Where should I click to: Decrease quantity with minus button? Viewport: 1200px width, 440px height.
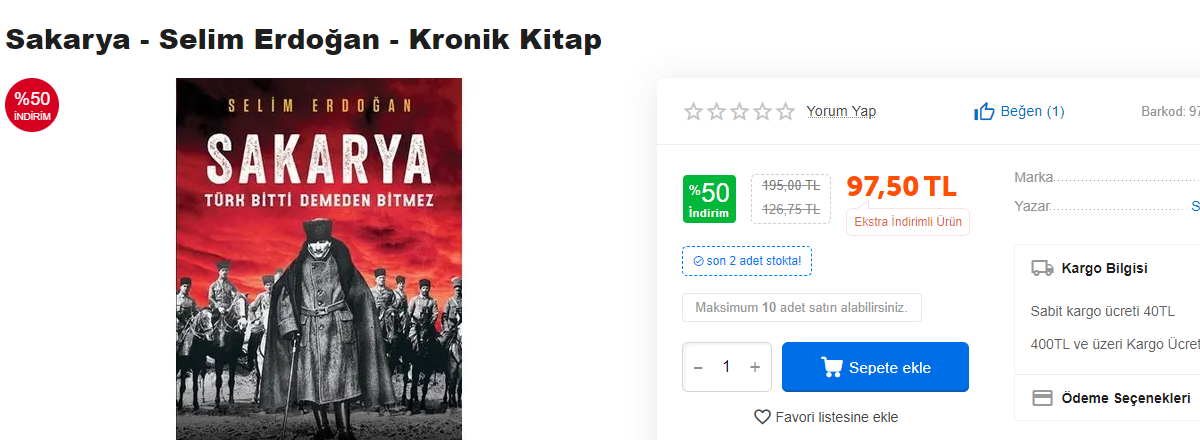coord(698,367)
